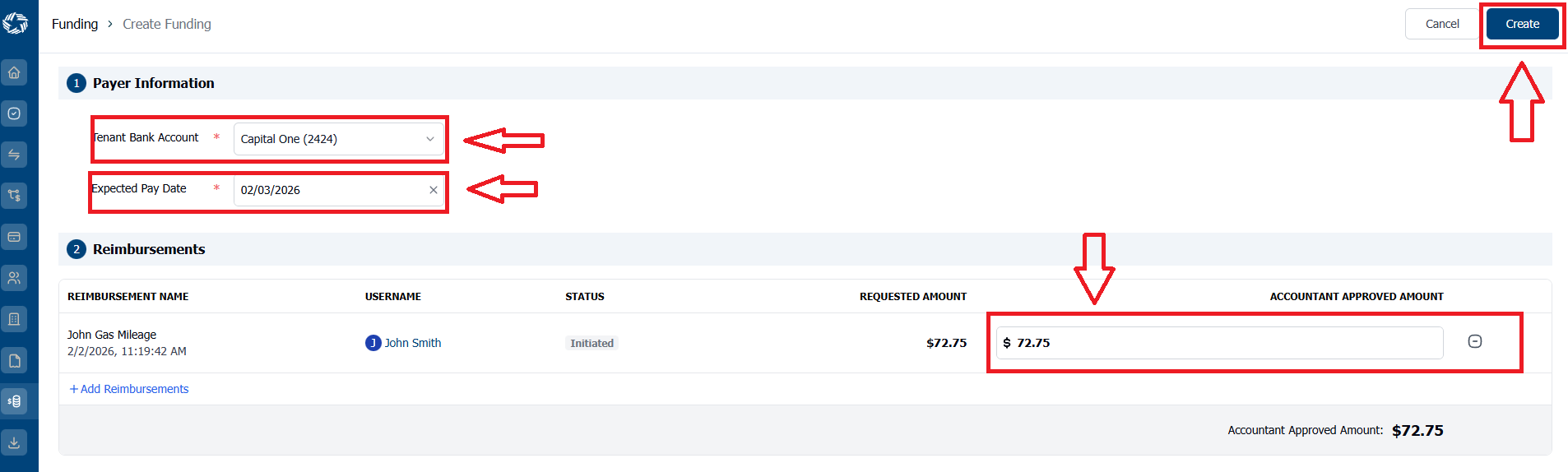The width and height of the screenshot is (1568, 472).
Task: Click the Create Funding breadcrumb text
Action: (x=167, y=24)
